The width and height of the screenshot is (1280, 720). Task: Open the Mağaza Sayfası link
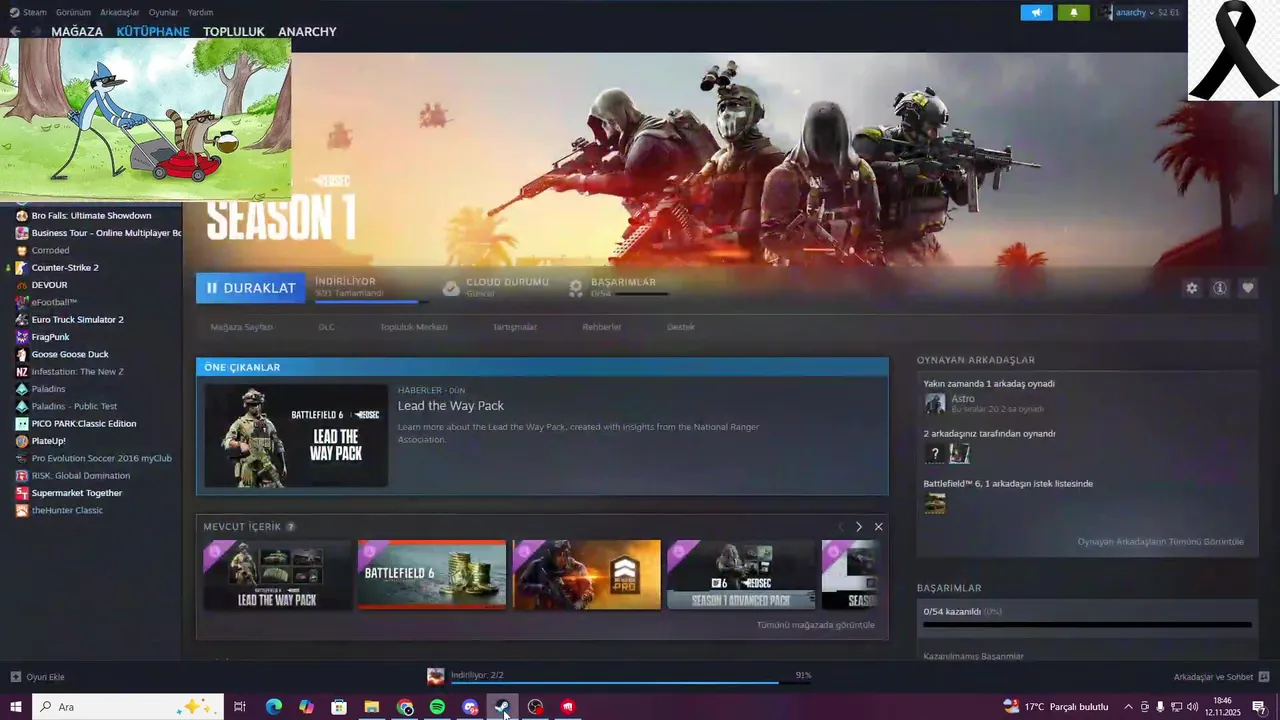(241, 327)
